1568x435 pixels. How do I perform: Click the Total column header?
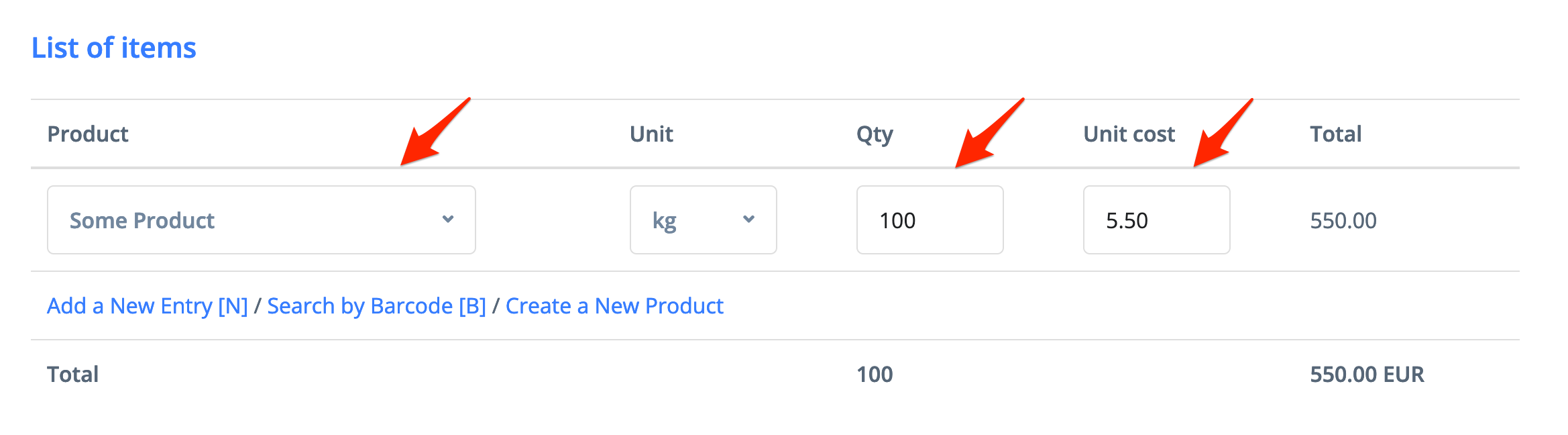tap(1336, 134)
